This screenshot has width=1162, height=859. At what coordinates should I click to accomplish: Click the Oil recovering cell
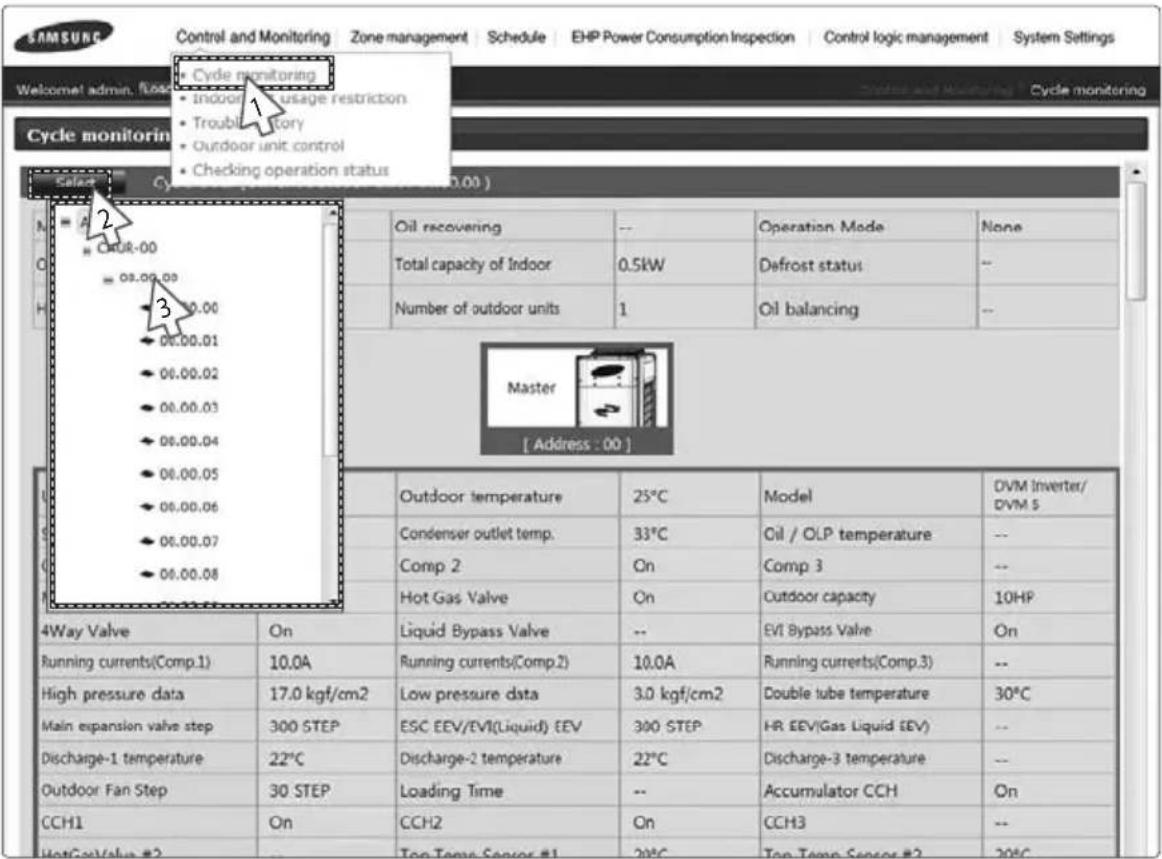(502, 227)
